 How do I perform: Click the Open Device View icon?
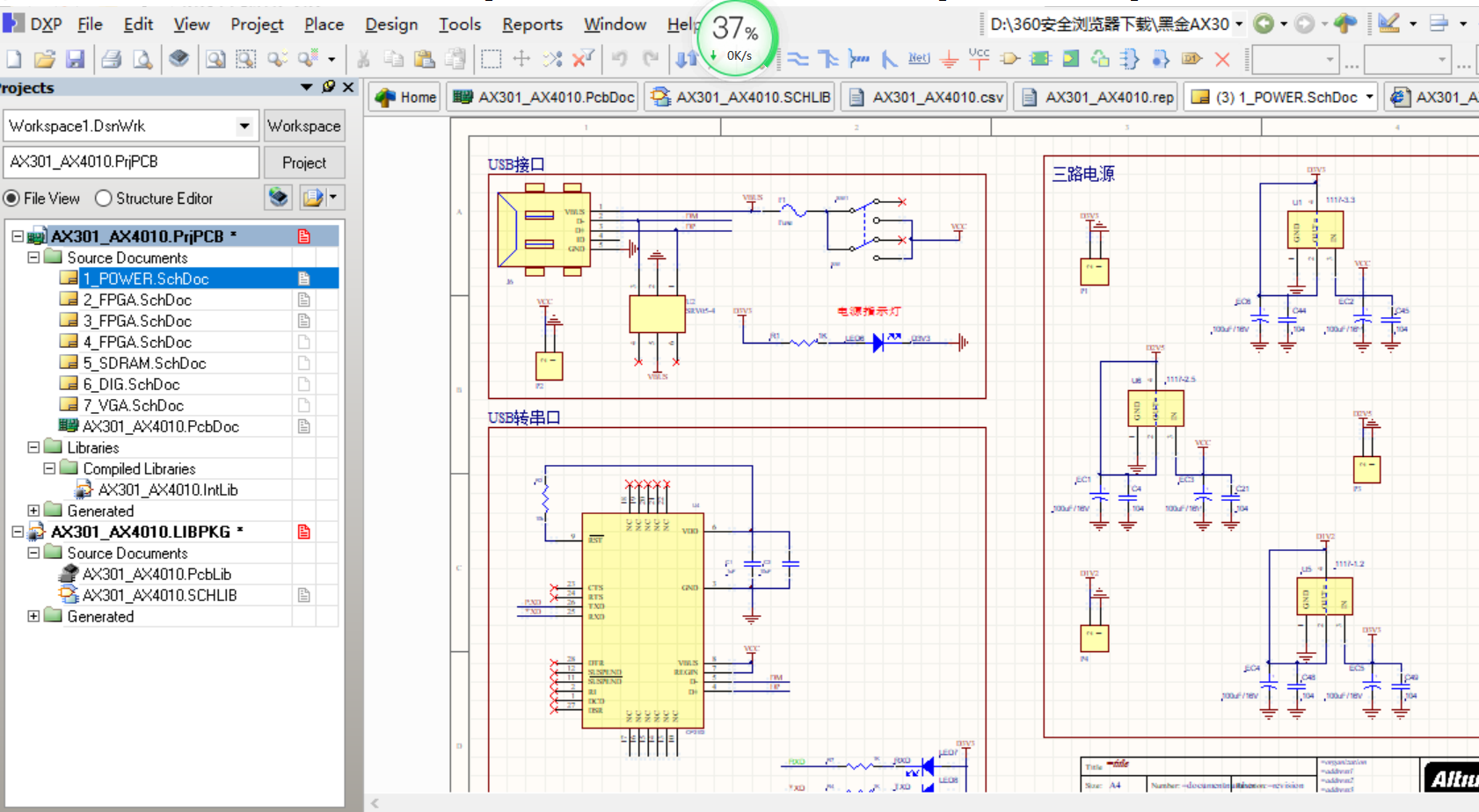[x=179, y=59]
